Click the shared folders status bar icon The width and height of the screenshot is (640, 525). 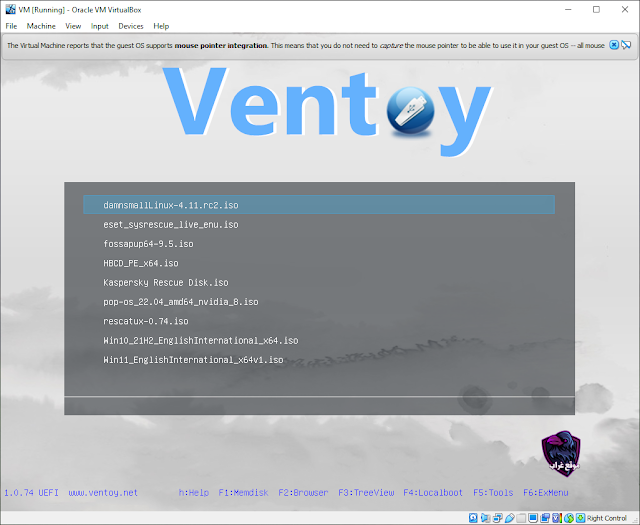point(521,518)
